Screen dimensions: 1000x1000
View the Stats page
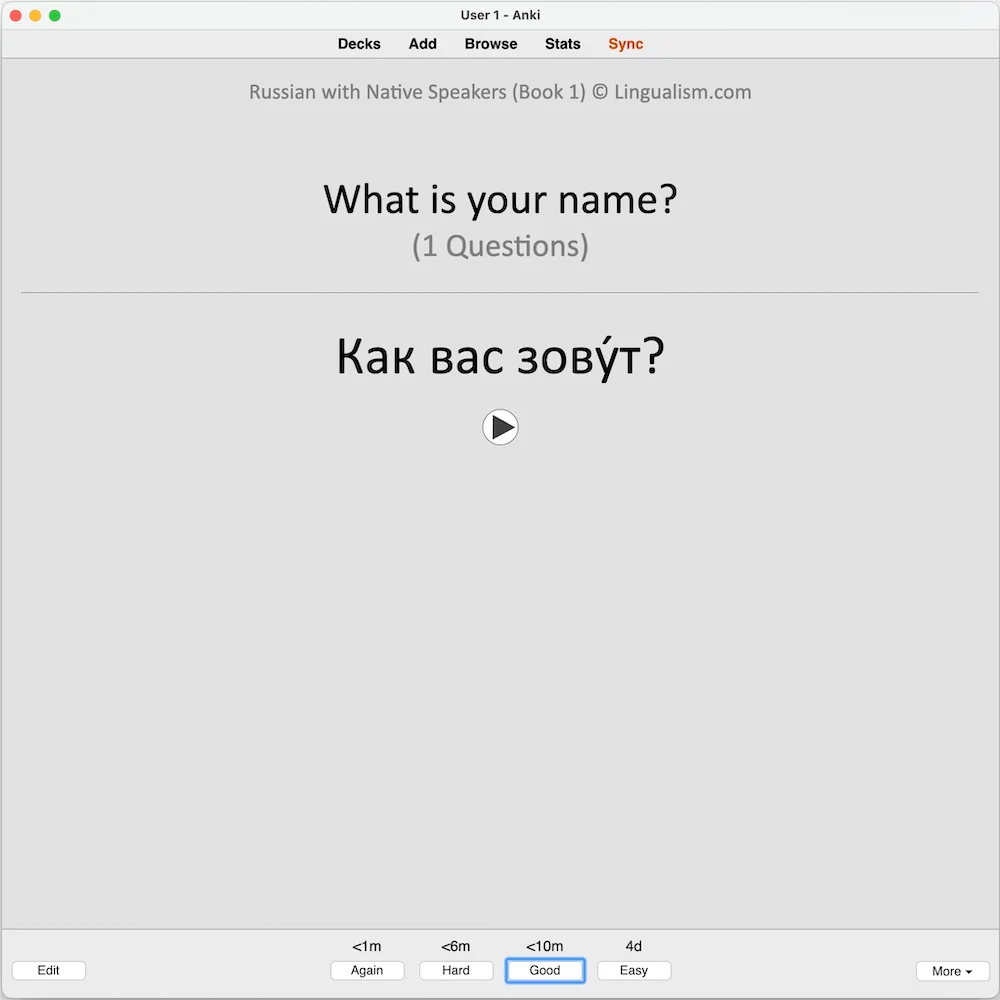pyautogui.click(x=563, y=44)
